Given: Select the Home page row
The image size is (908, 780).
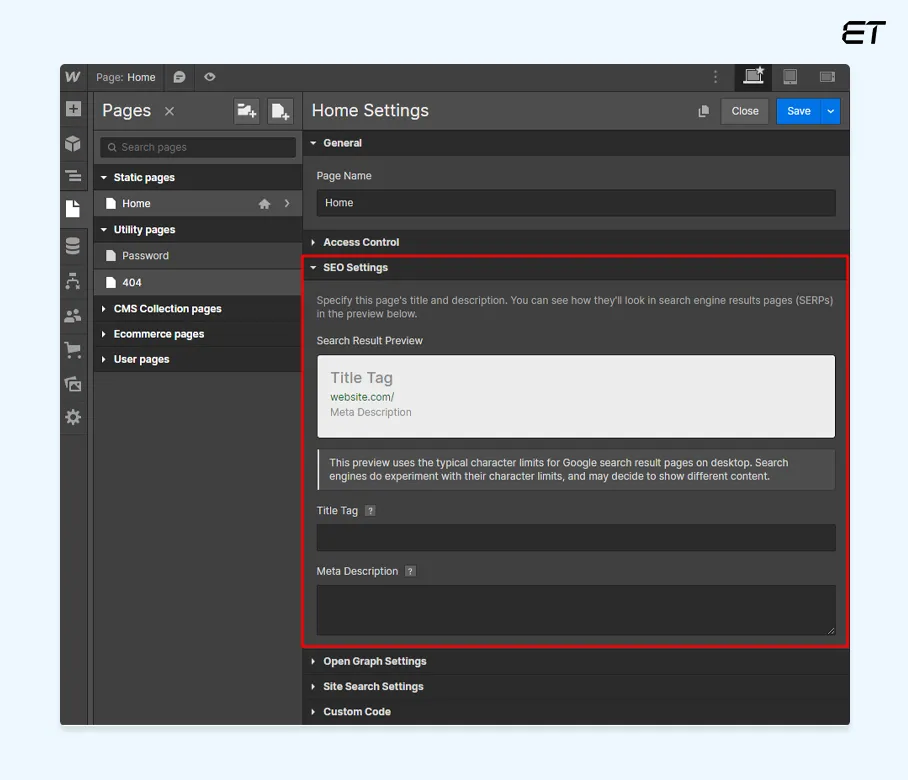Looking at the screenshot, I should pos(198,204).
